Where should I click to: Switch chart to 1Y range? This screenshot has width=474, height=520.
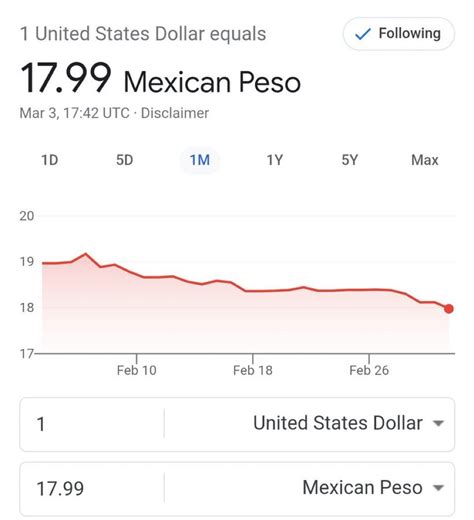[x=275, y=160]
